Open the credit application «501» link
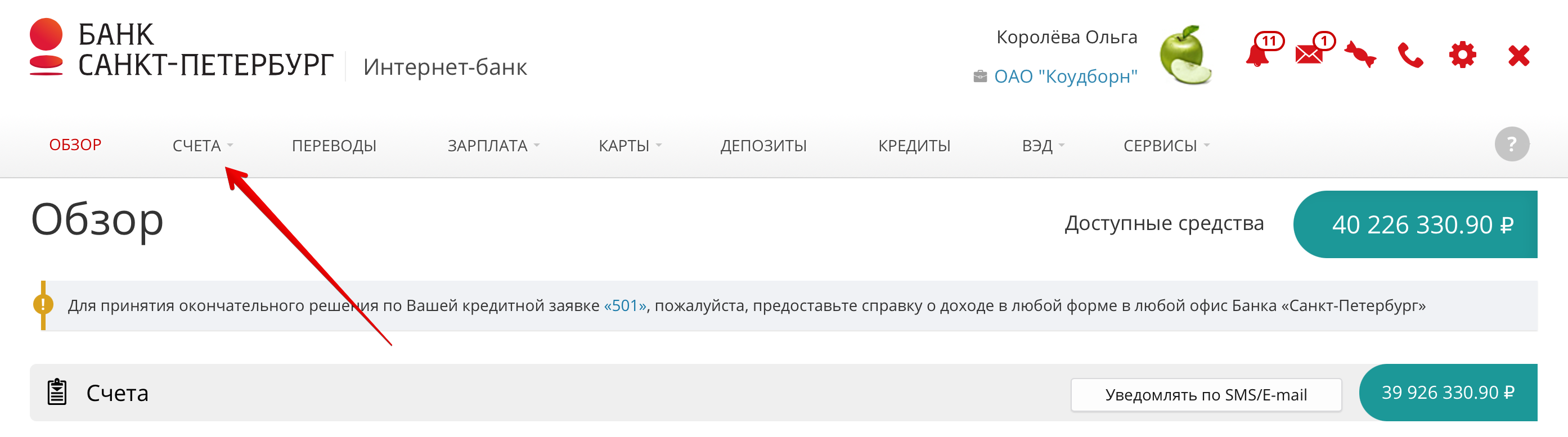This screenshot has width=1568, height=437. pos(625,305)
